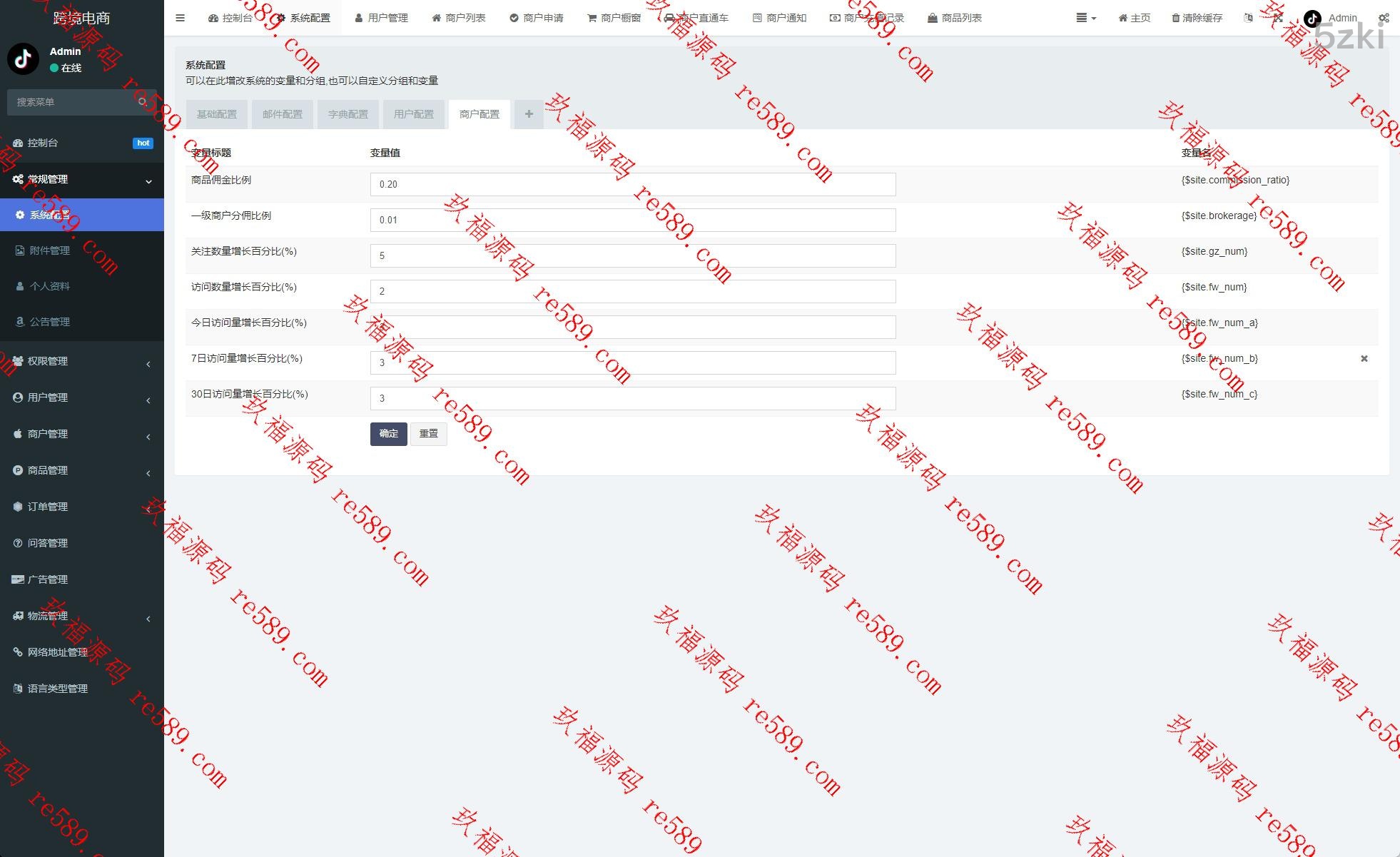Image resolution: width=1400 pixels, height=857 pixels.
Task: Click the language switch icon in top bar
Action: click(x=1248, y=18)
